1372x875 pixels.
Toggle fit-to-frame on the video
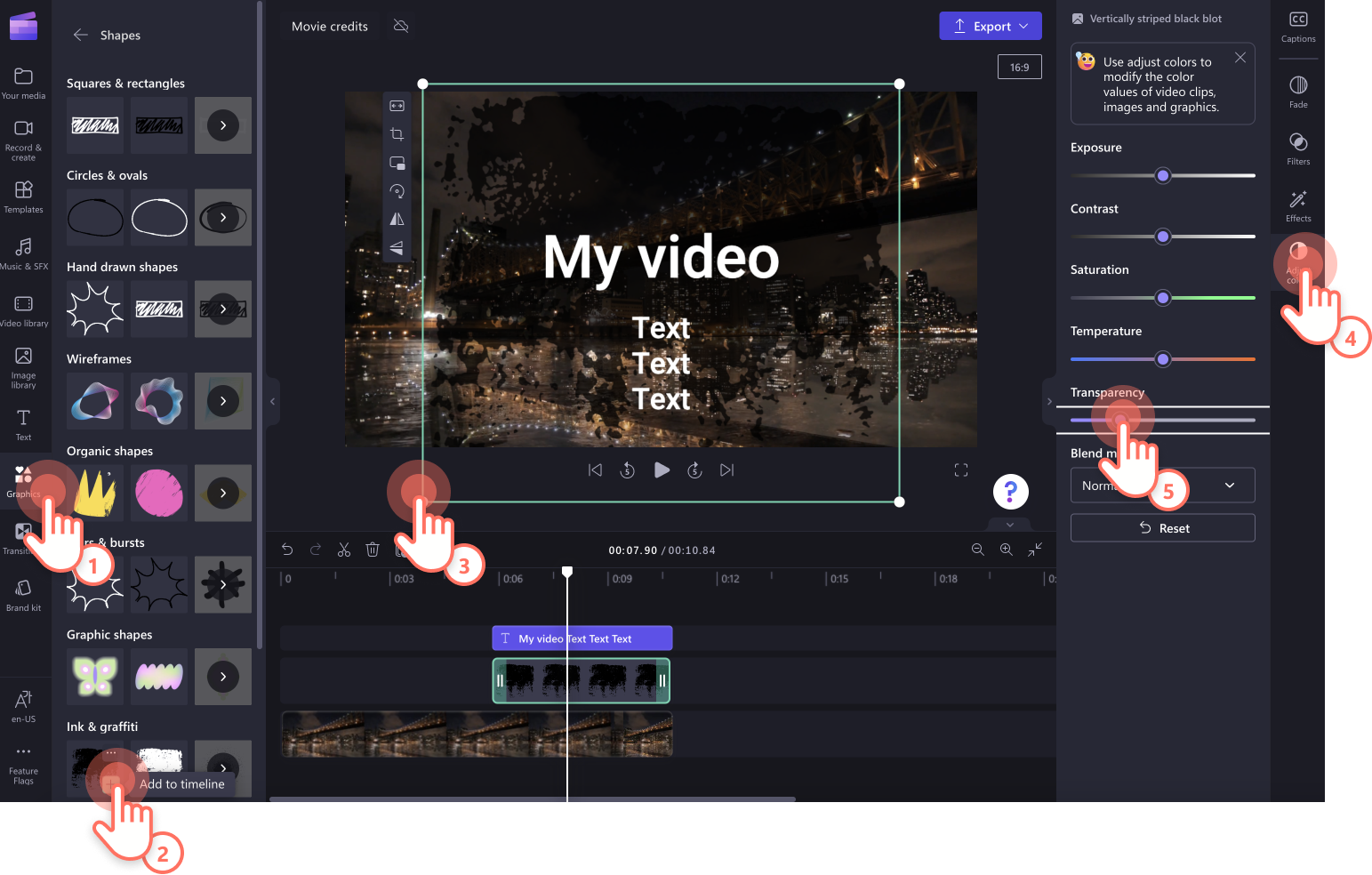click(397, 106)
